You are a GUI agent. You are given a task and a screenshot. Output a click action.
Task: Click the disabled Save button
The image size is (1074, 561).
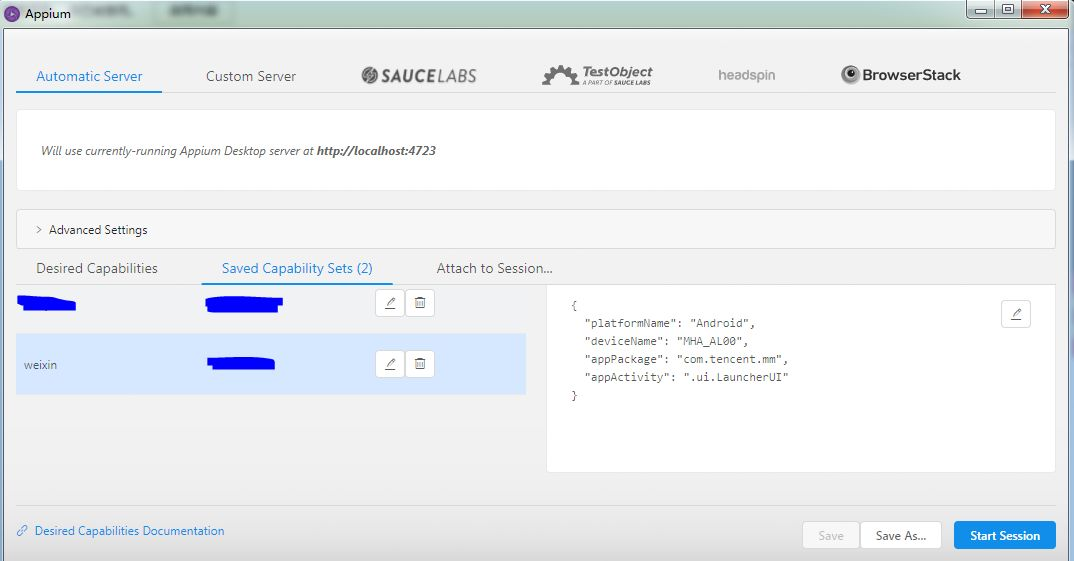831,536
